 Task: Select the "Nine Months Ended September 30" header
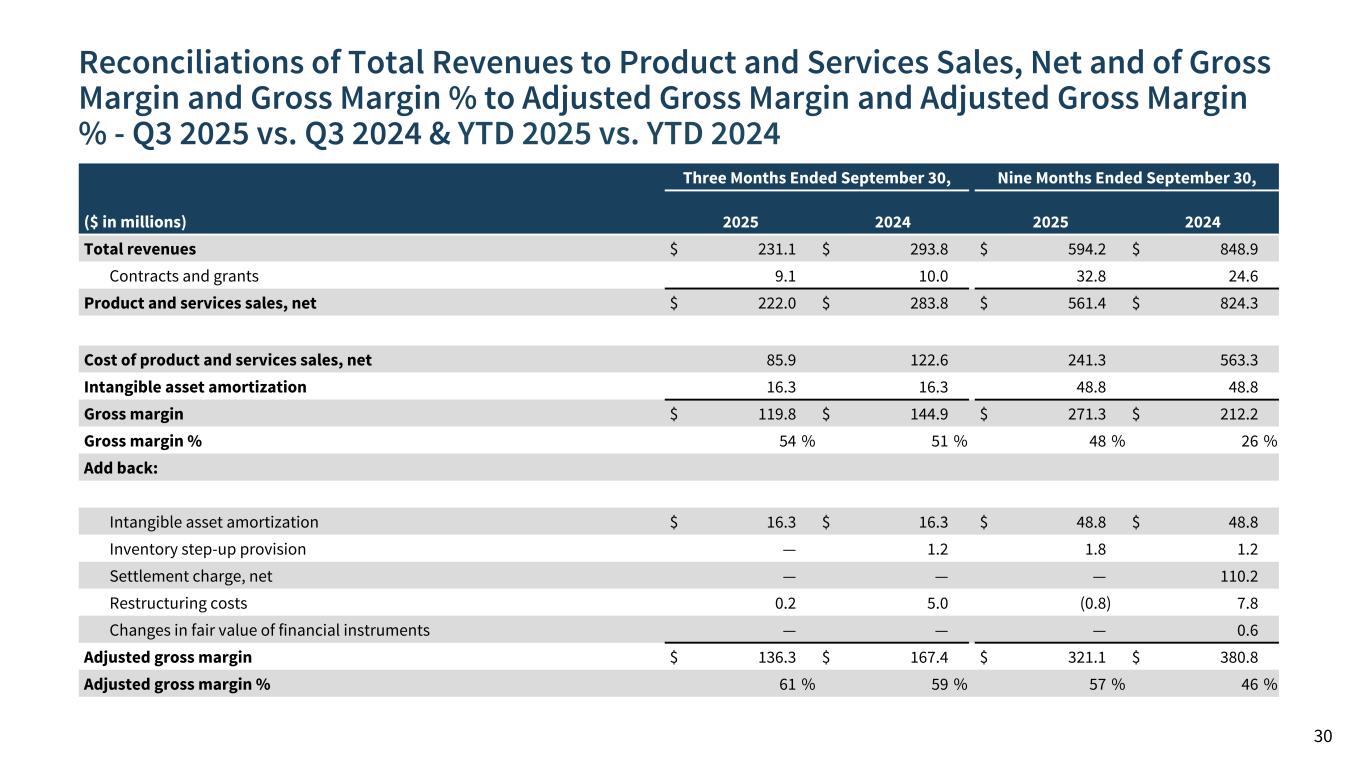(x=1126, y=178)
